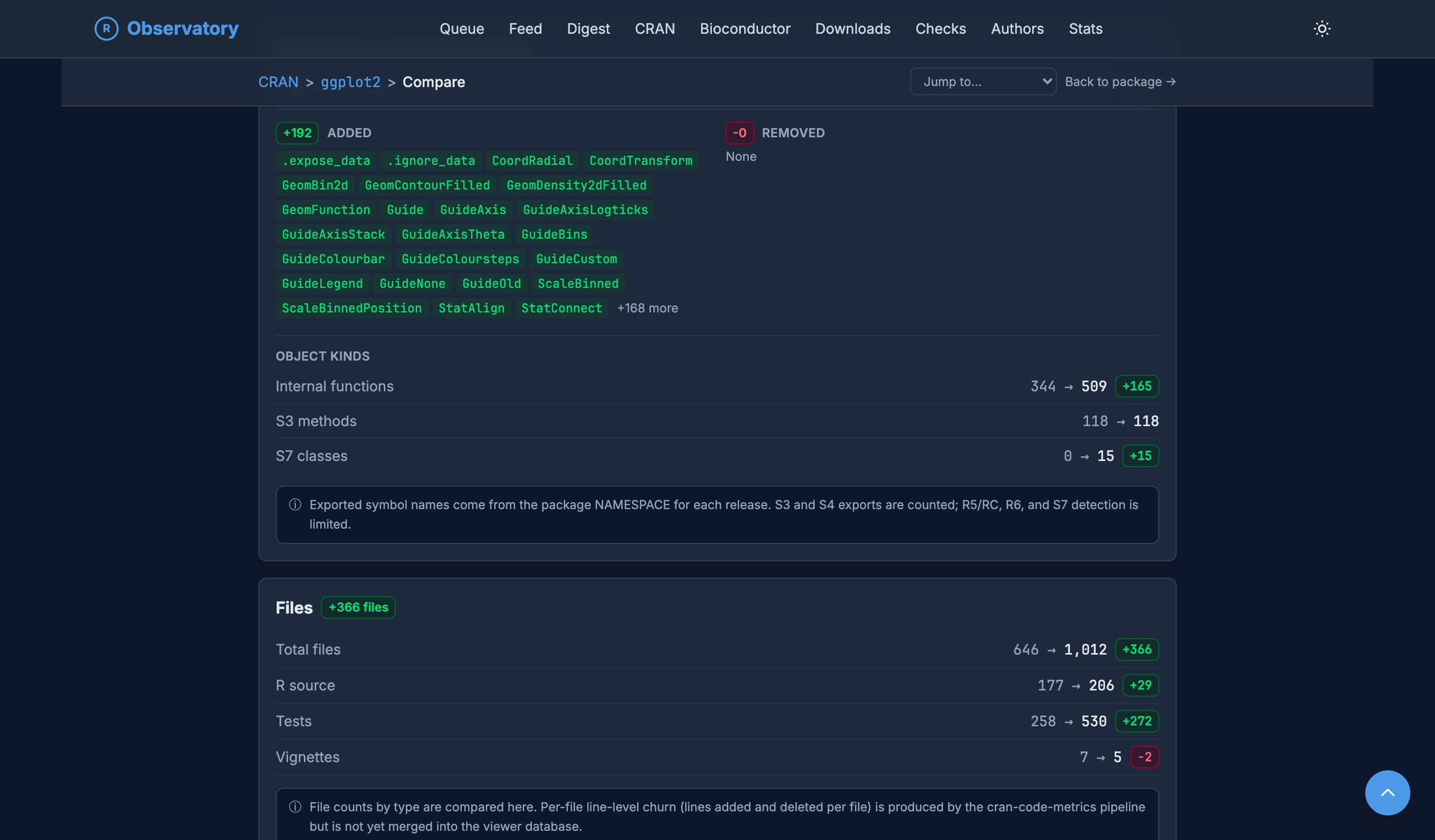Click the +366 badge on Total files row
Image resolution: width=1435 pixels, height=840 pixels.
coord(1137,649)
